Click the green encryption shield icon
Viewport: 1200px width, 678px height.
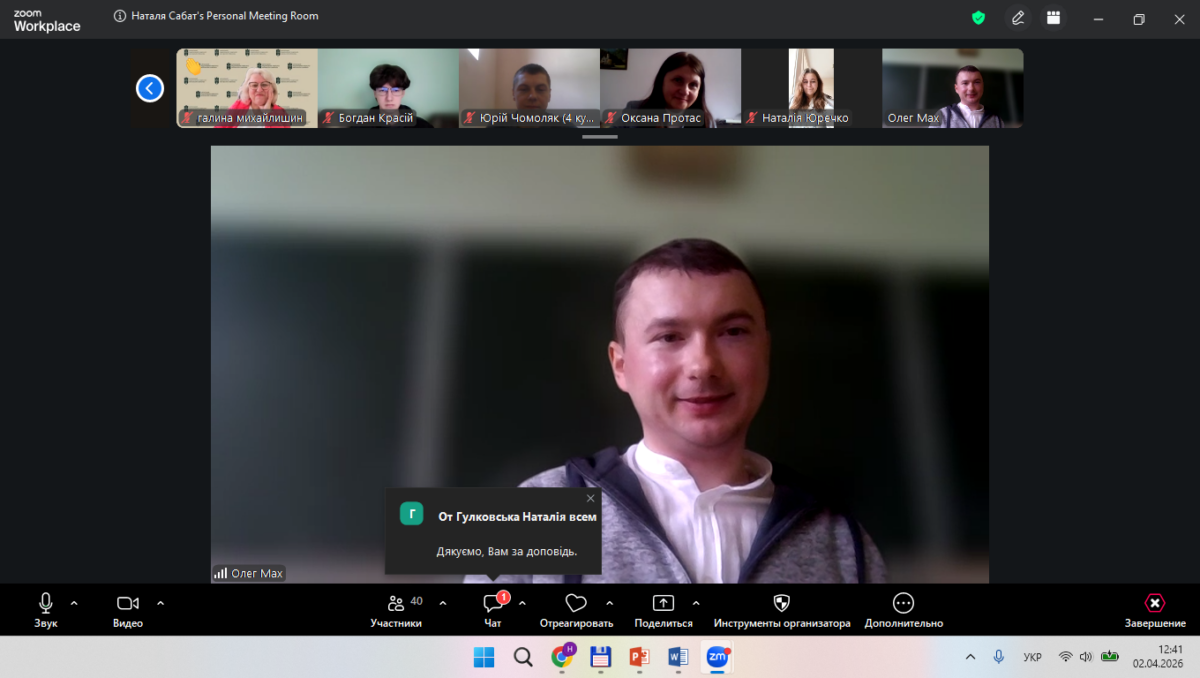[978, 18]
